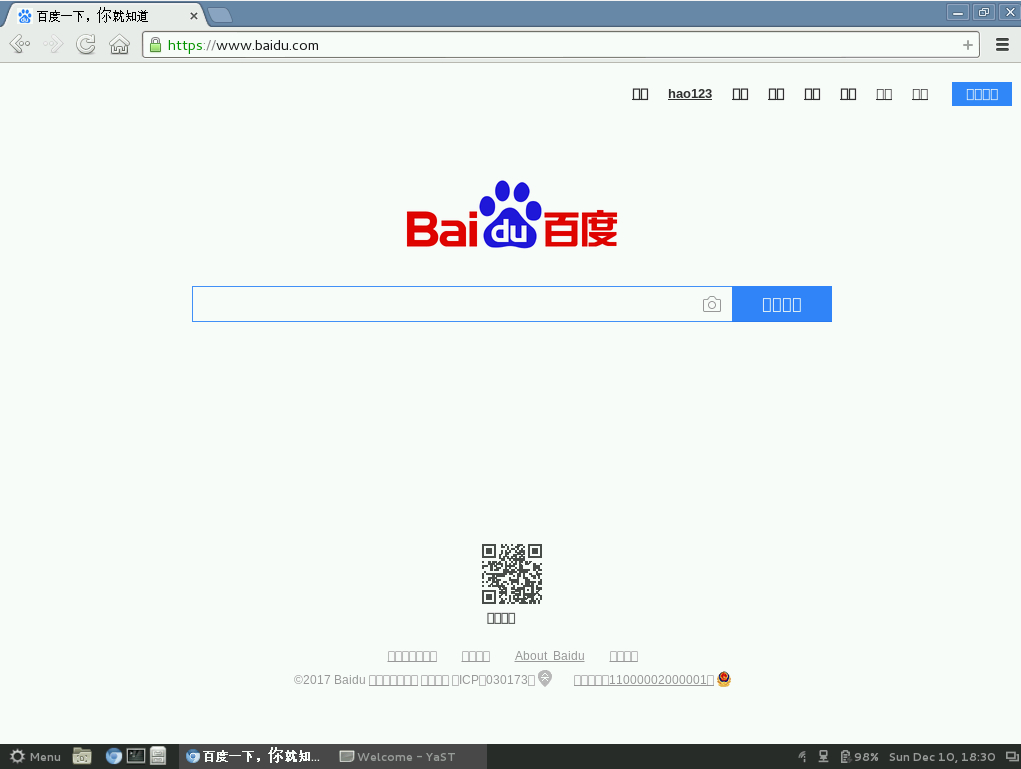Reload the Baidu page
Screen dimensions: 1021x769
(86, 44)
